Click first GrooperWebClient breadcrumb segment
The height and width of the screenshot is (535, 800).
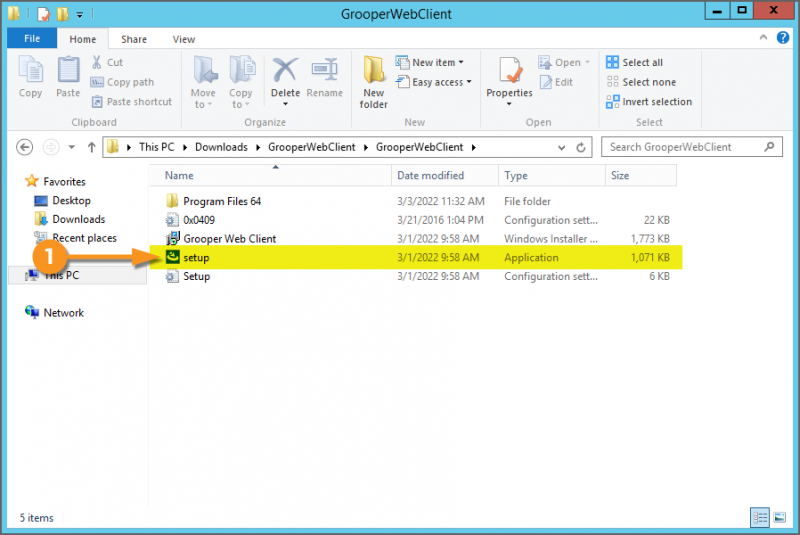tap(312, 147)
